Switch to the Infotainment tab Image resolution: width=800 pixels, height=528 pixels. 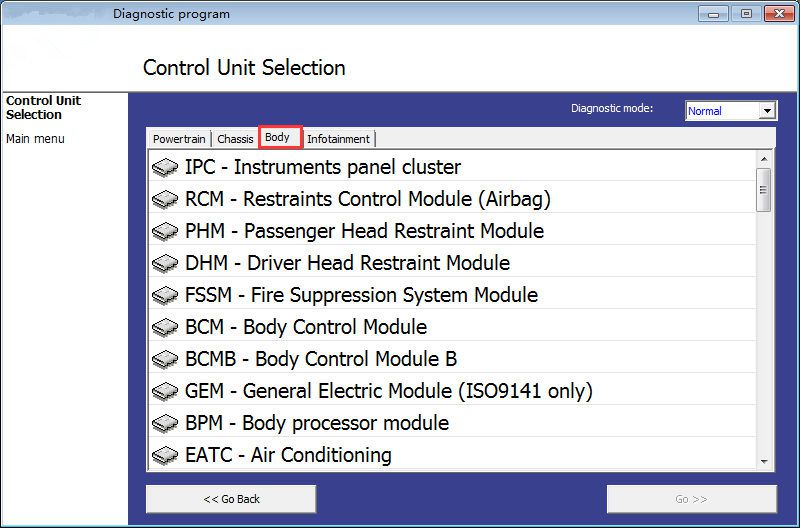(x=338, y=139)
